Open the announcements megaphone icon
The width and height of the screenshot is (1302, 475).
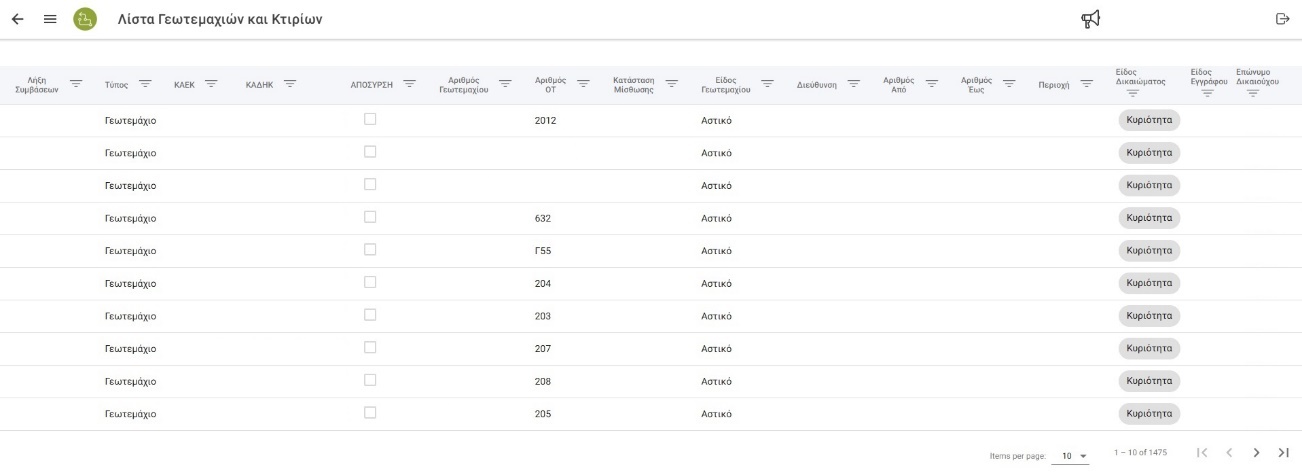click(x=1090, y=19)
